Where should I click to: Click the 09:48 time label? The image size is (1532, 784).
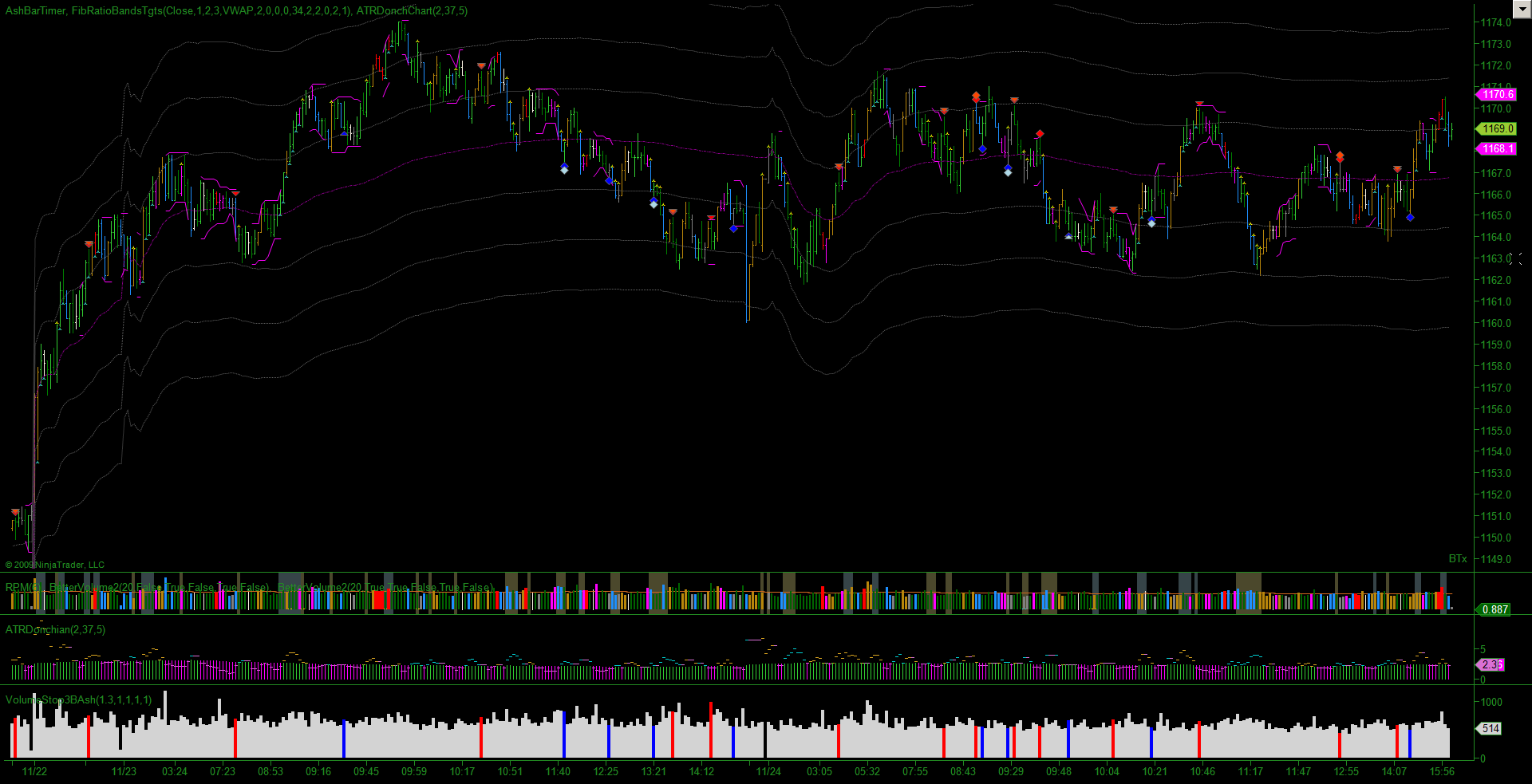point(1059,771)
